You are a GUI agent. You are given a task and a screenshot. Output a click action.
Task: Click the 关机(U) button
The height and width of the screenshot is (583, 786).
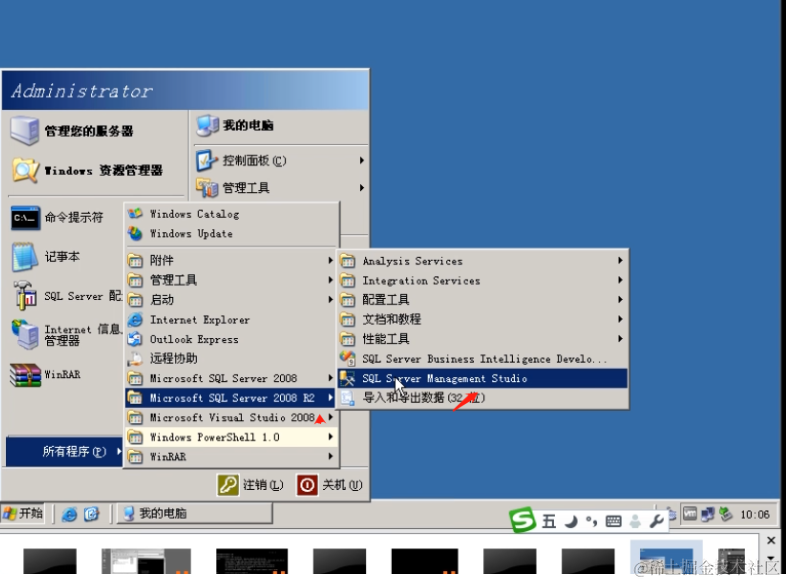(x=329, y=485)
